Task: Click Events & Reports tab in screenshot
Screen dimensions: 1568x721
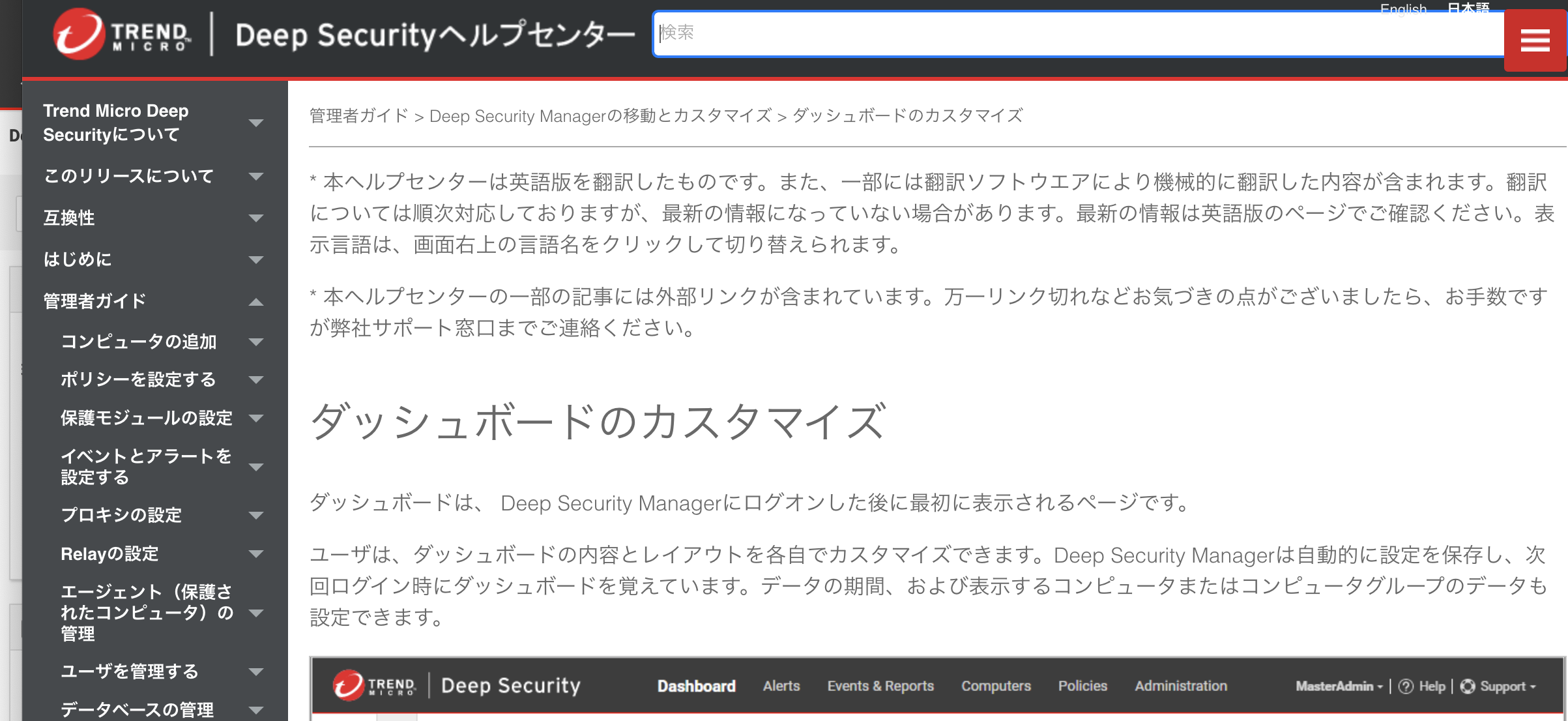Action: 880,686
